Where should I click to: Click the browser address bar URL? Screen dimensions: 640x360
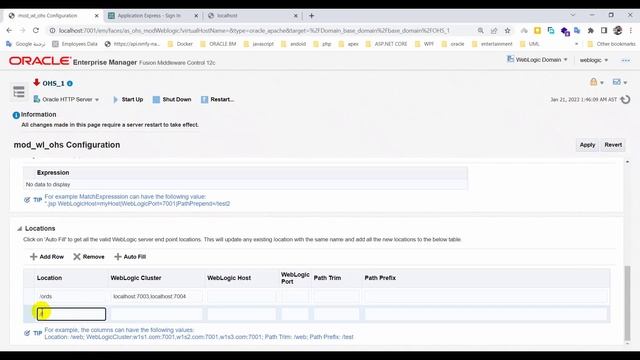click(x=254, y=31)
